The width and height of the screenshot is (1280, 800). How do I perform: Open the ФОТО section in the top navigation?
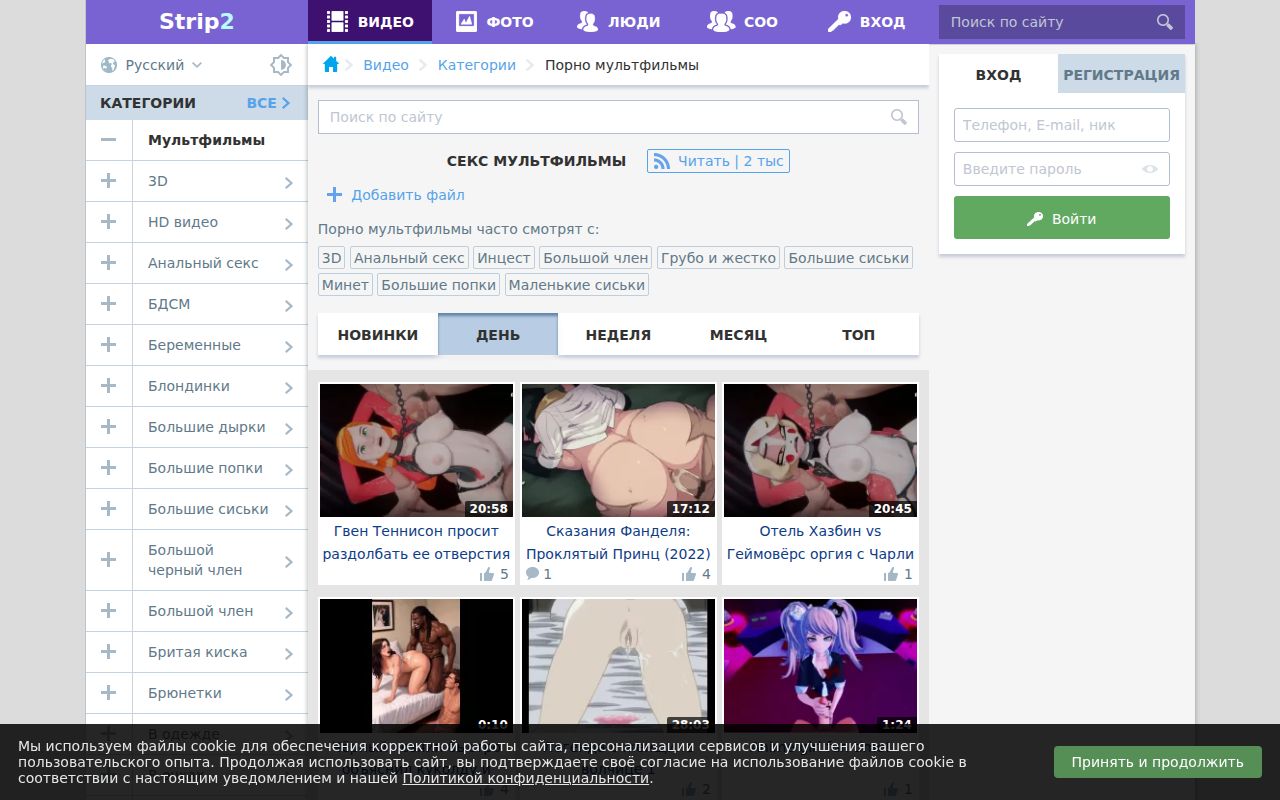[x=495, y=21]
